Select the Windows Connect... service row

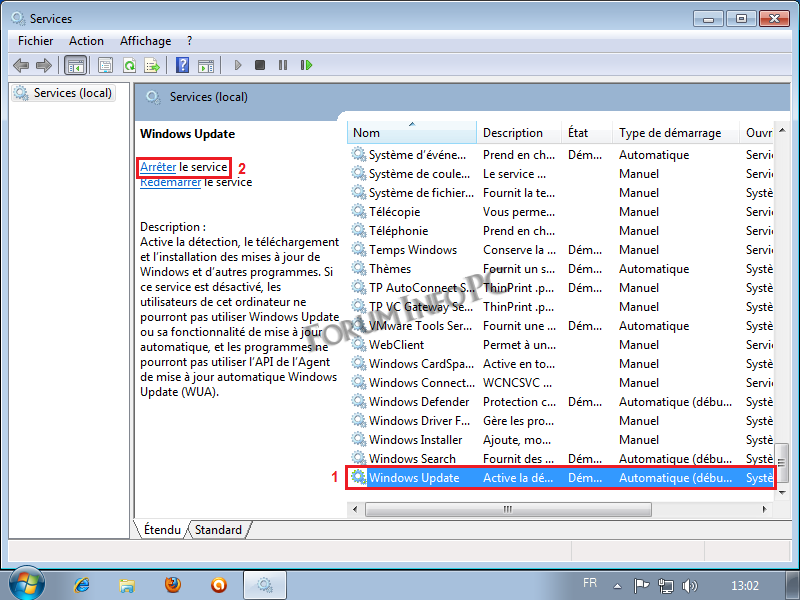click(x=561, y=383)
